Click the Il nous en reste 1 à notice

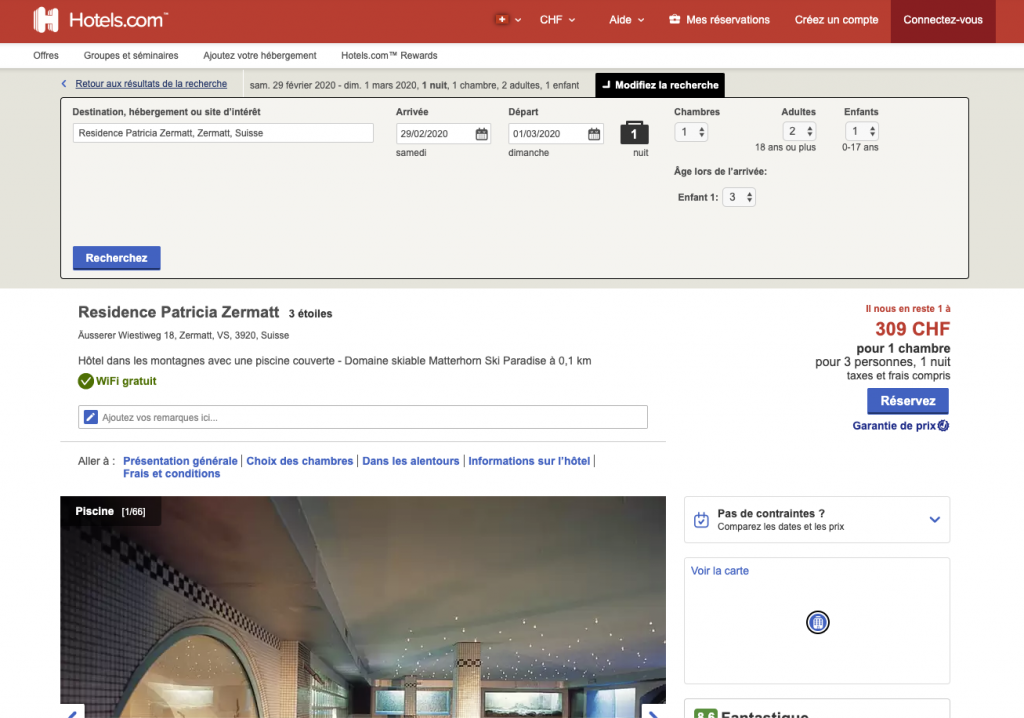click(908, 309)
